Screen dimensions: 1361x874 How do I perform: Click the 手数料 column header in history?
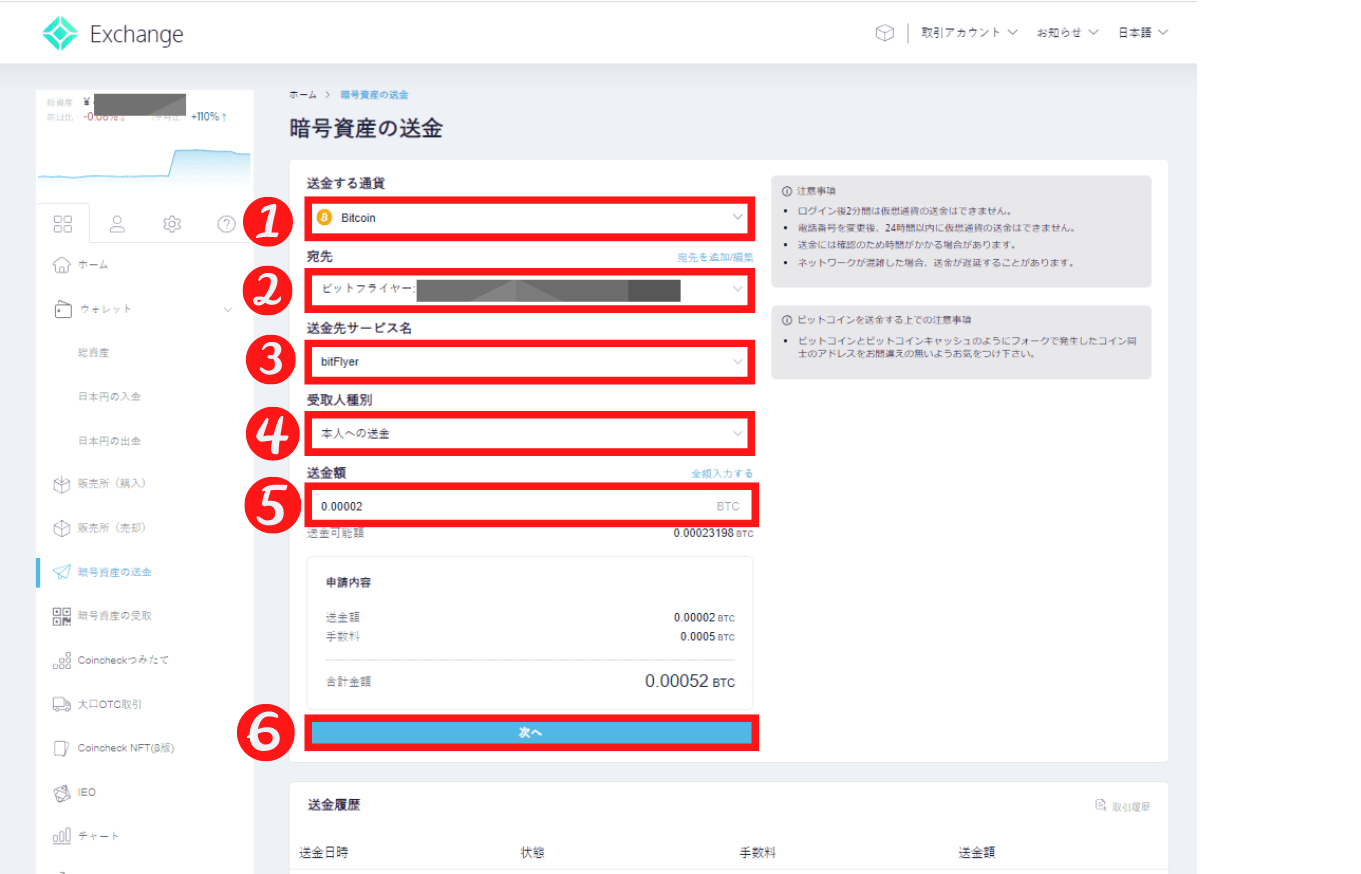758,853
